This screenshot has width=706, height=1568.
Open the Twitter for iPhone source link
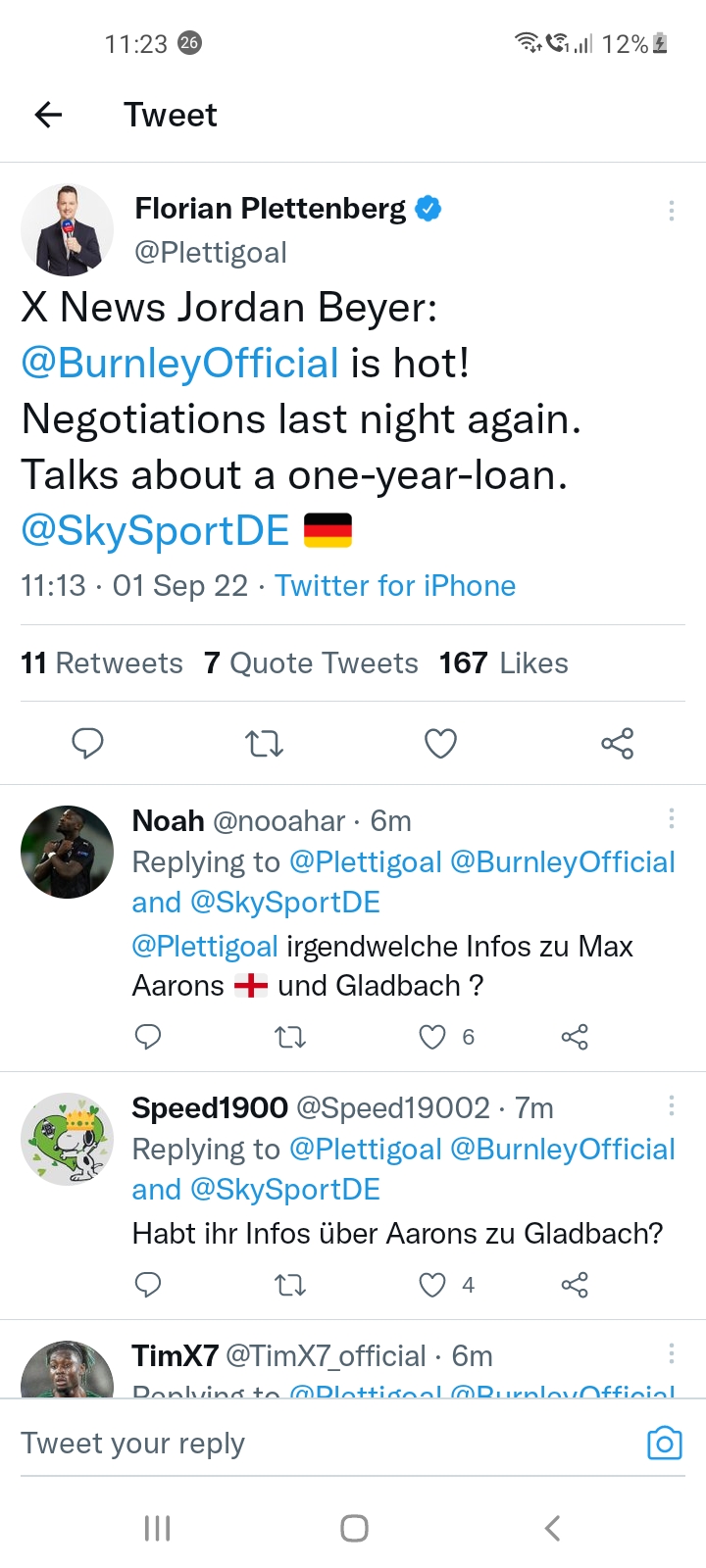tap(395, 586)
